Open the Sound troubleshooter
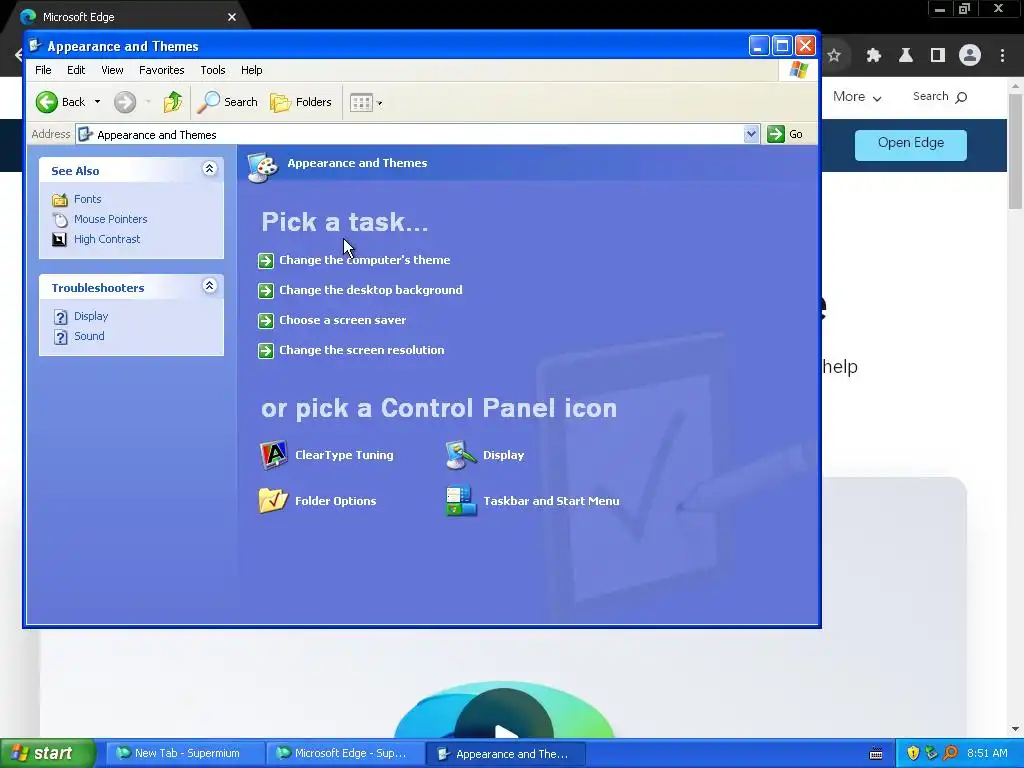 (89, 336)
